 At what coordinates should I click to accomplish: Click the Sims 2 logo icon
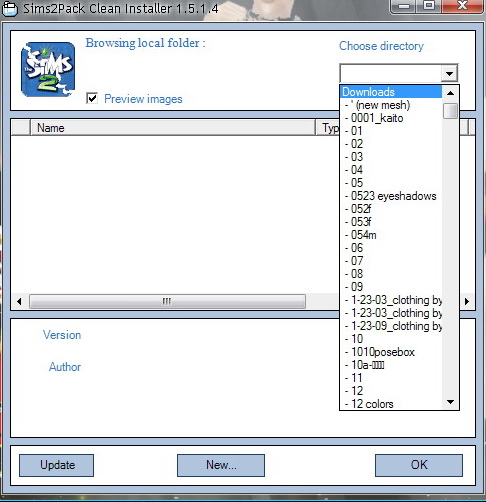[x=48, y=69]
